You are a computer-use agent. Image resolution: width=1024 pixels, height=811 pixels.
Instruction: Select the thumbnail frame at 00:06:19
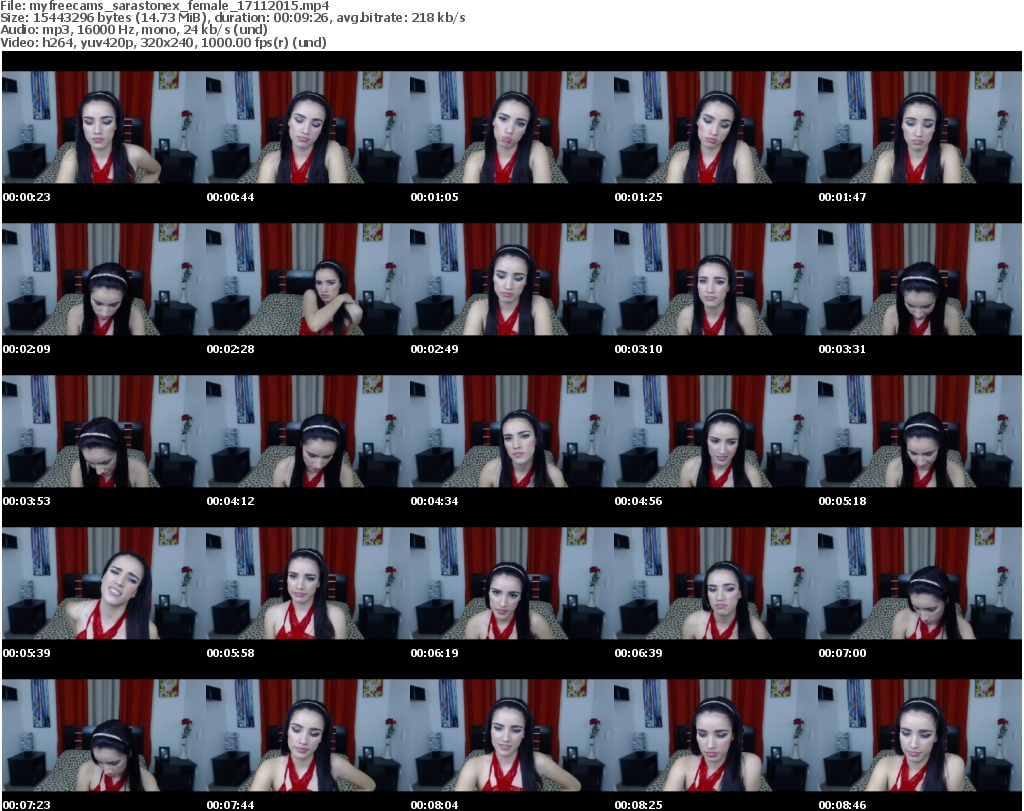(512, 583)
